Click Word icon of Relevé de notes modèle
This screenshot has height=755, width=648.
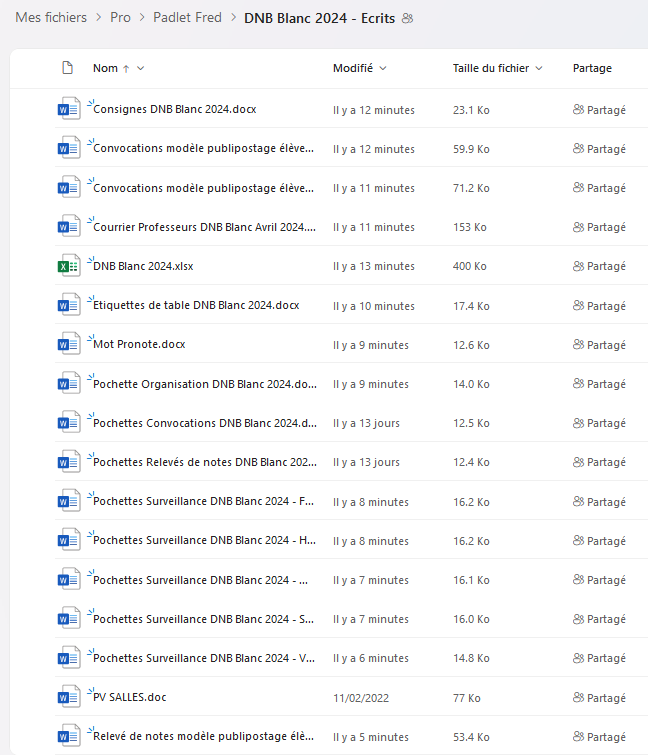point(68,737)
